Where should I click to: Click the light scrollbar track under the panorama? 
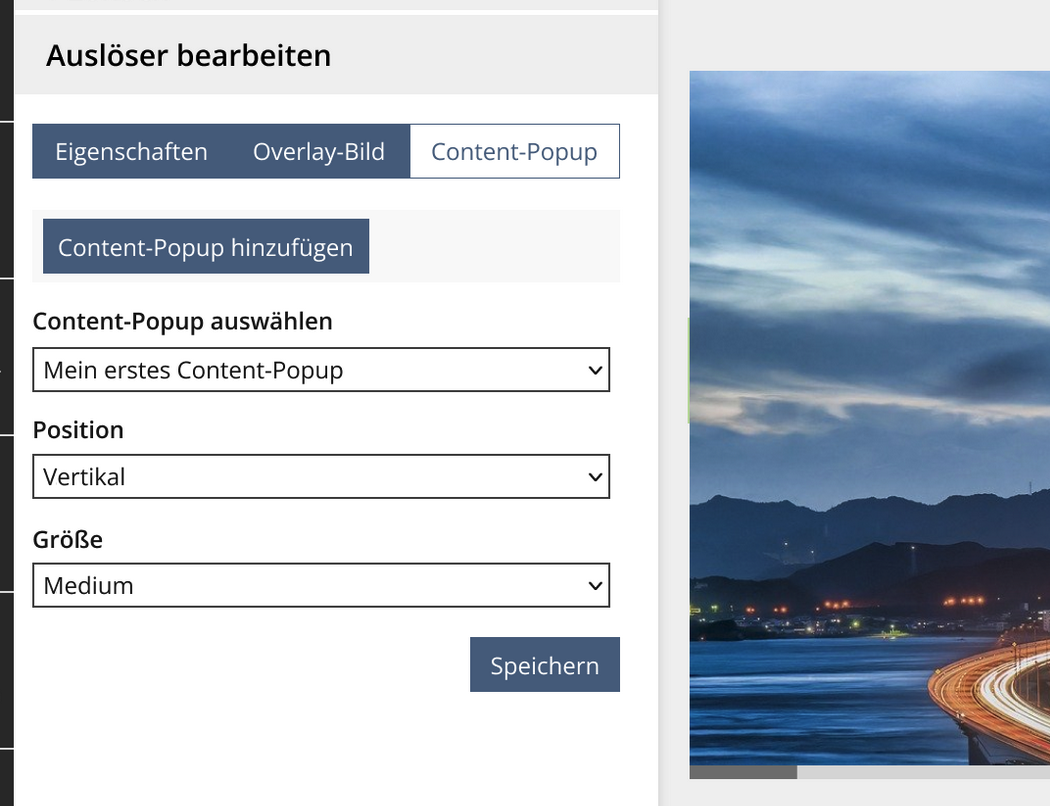(x=920, y=772)
